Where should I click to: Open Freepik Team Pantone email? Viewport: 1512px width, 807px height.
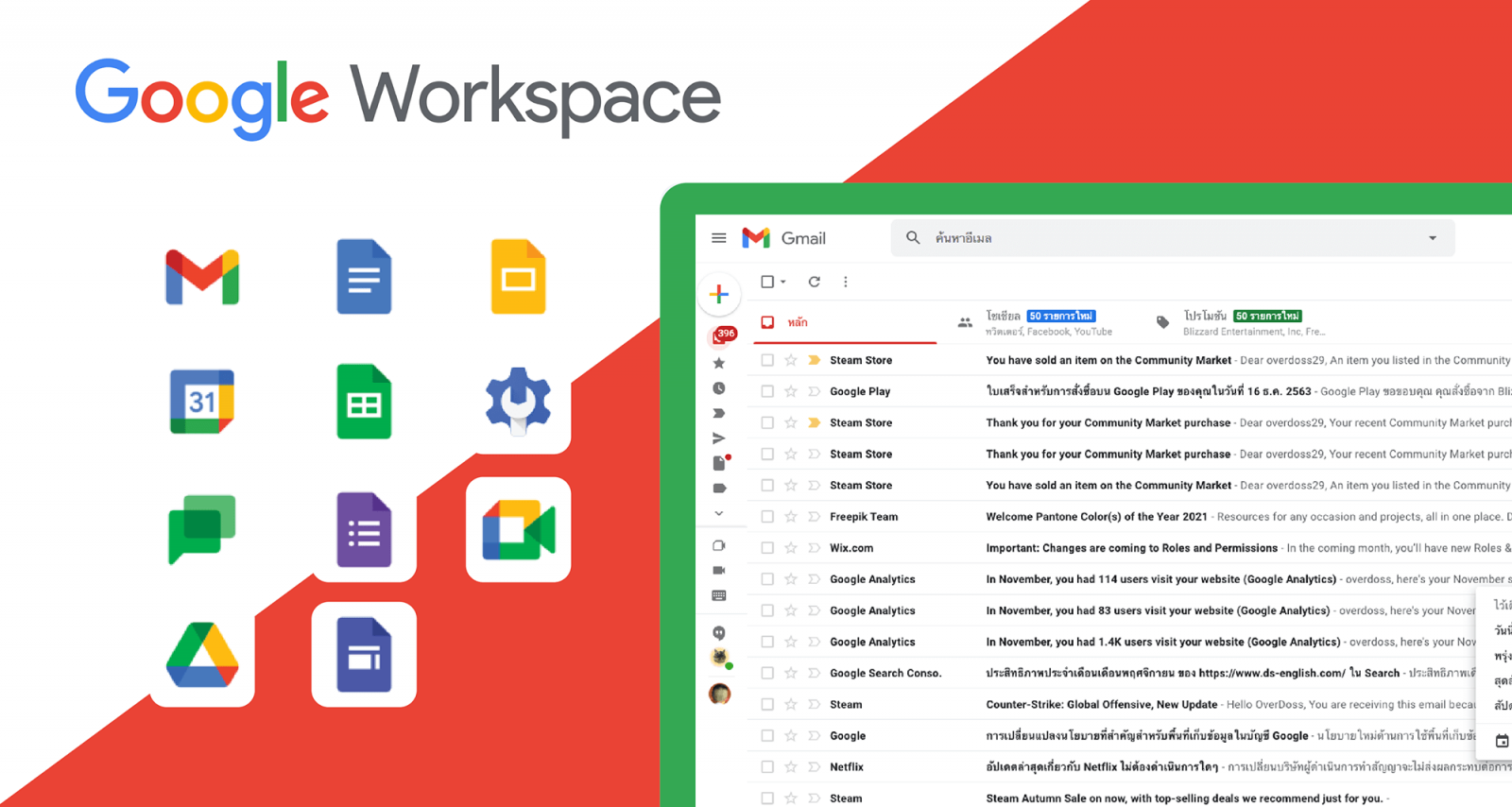tap(1129, 517)
